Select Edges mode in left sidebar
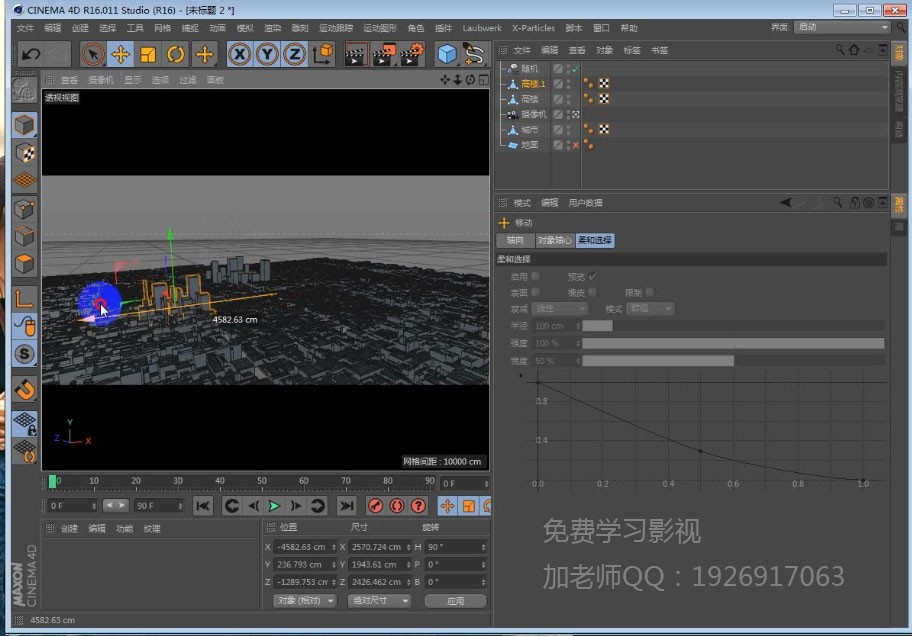Screen dimensions: 912x636 pyautogui.click(x=24, y=236)
